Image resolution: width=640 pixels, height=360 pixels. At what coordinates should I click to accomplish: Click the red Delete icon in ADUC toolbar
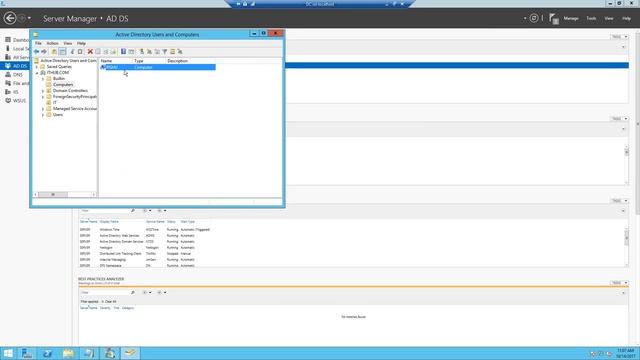point(90,51)
